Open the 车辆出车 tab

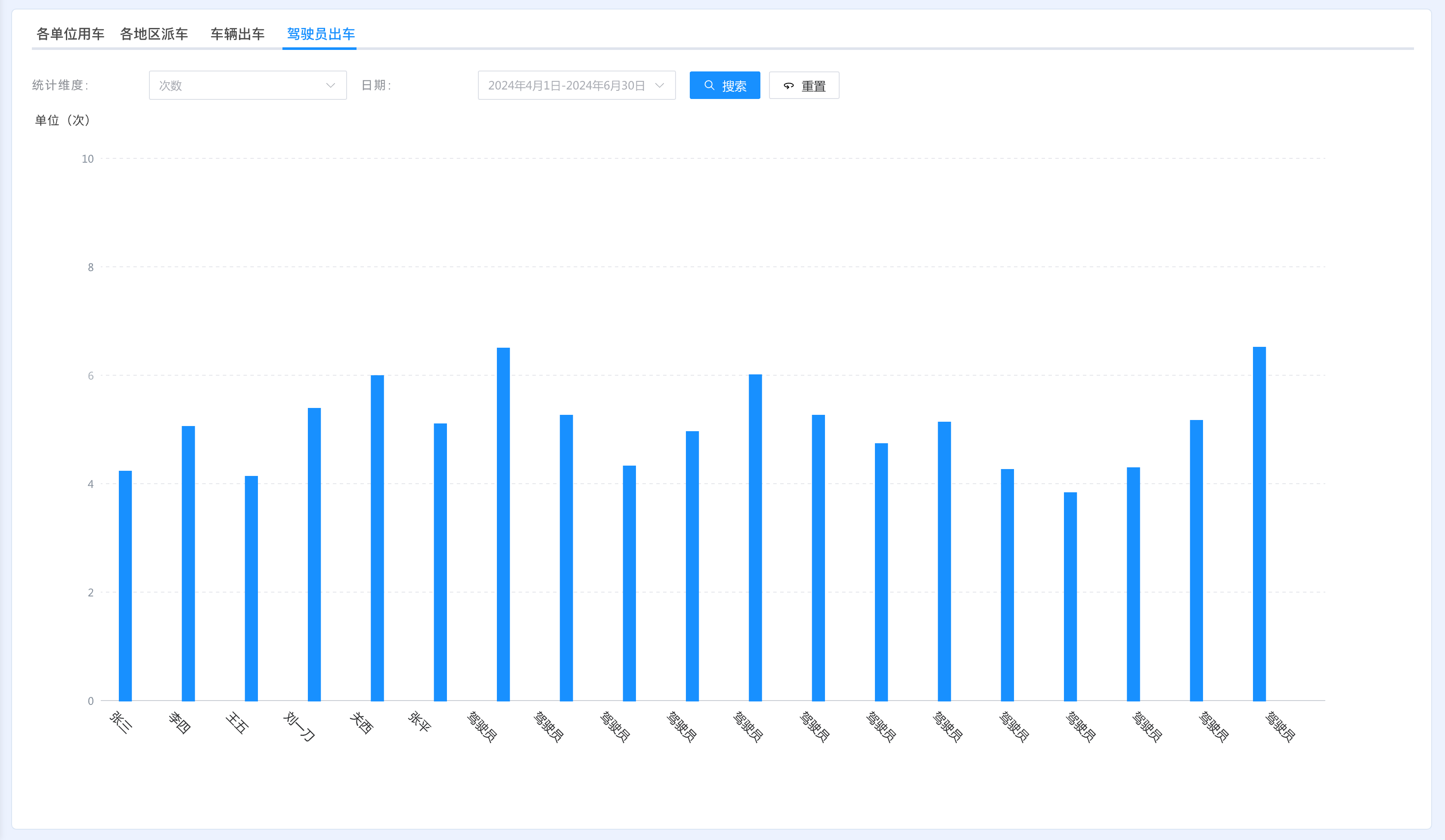tap(237, 34)
